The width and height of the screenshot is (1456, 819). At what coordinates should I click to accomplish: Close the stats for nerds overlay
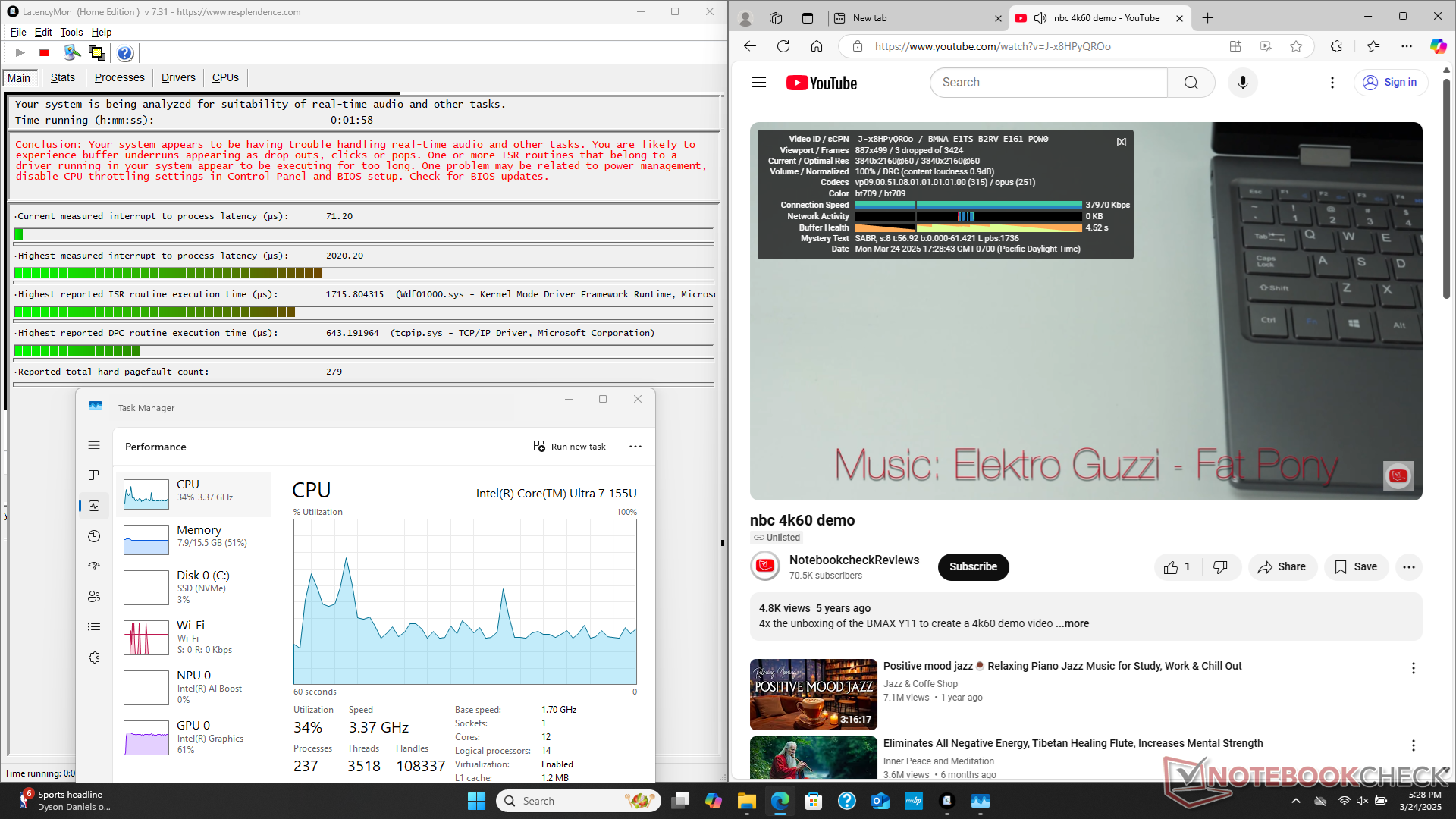1122,142
